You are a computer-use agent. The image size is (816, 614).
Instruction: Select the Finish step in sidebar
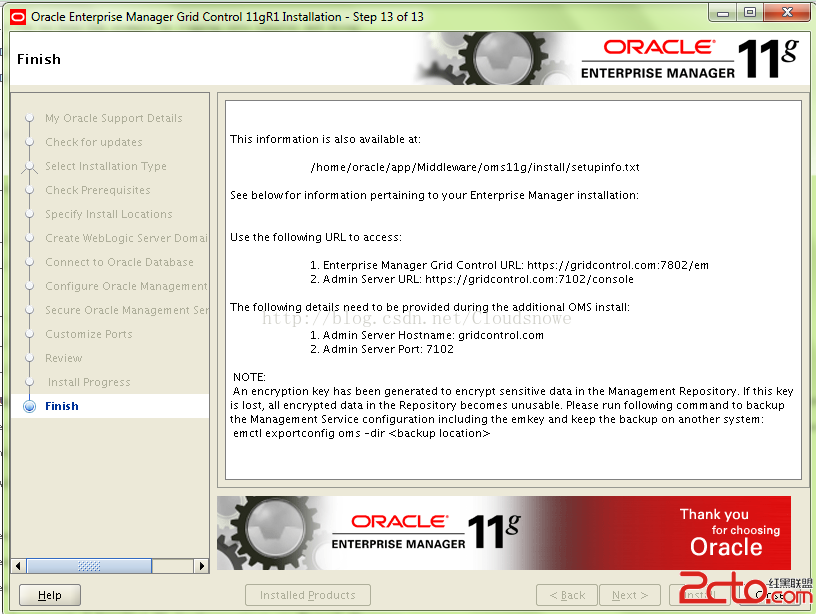pyautogui.click(x=61, y=406)
